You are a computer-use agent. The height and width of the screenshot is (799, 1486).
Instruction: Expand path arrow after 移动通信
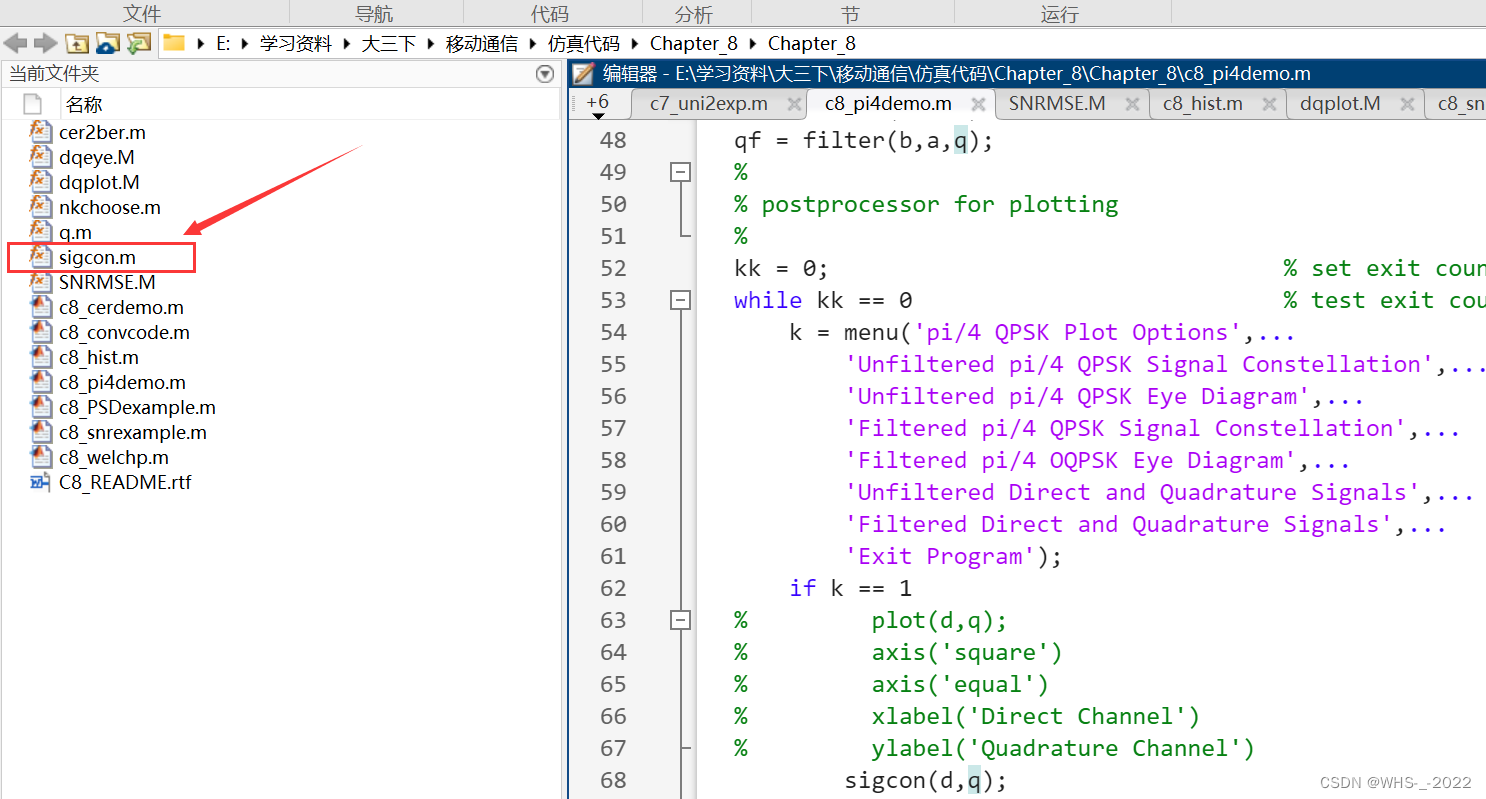534,44
